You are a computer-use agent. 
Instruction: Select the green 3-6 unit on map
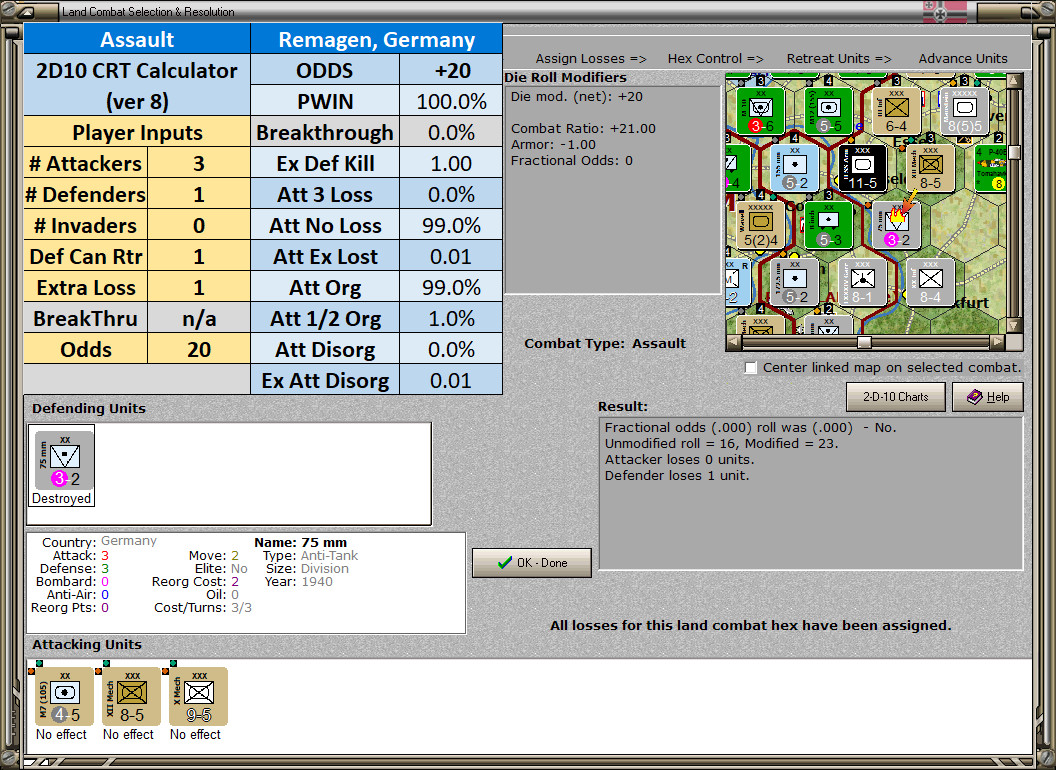click(x=761, y=111)
